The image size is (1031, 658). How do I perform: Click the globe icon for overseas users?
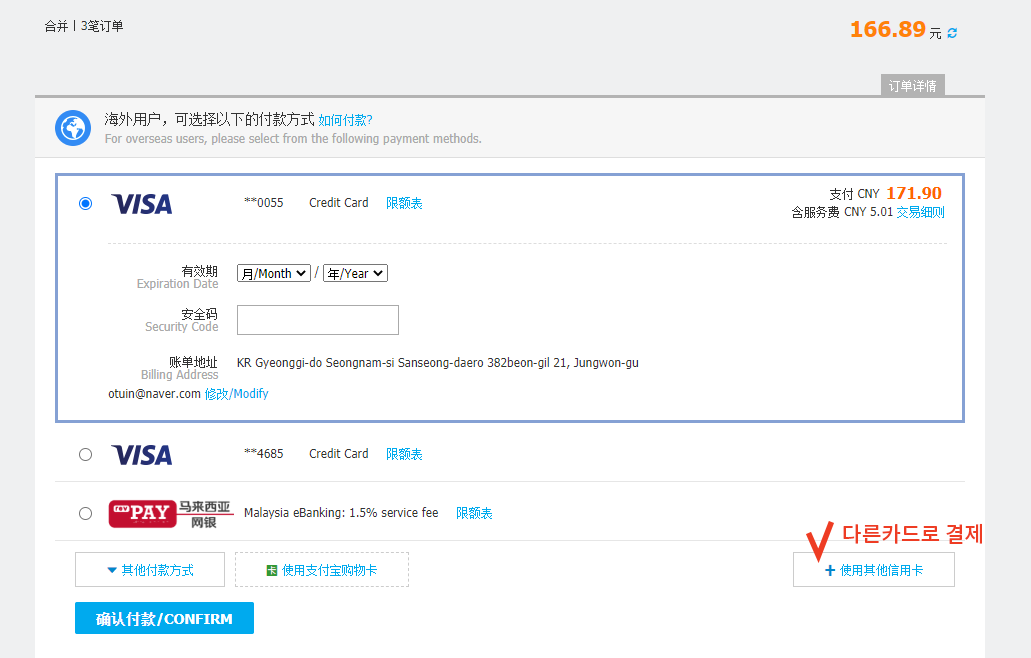click(x=73, y=128)
